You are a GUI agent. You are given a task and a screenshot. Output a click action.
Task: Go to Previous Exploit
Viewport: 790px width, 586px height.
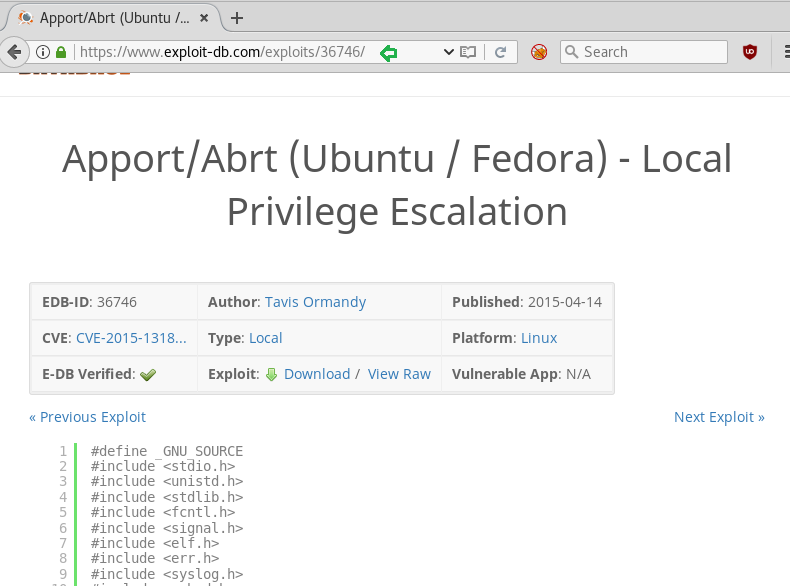(x=87, y=417)
